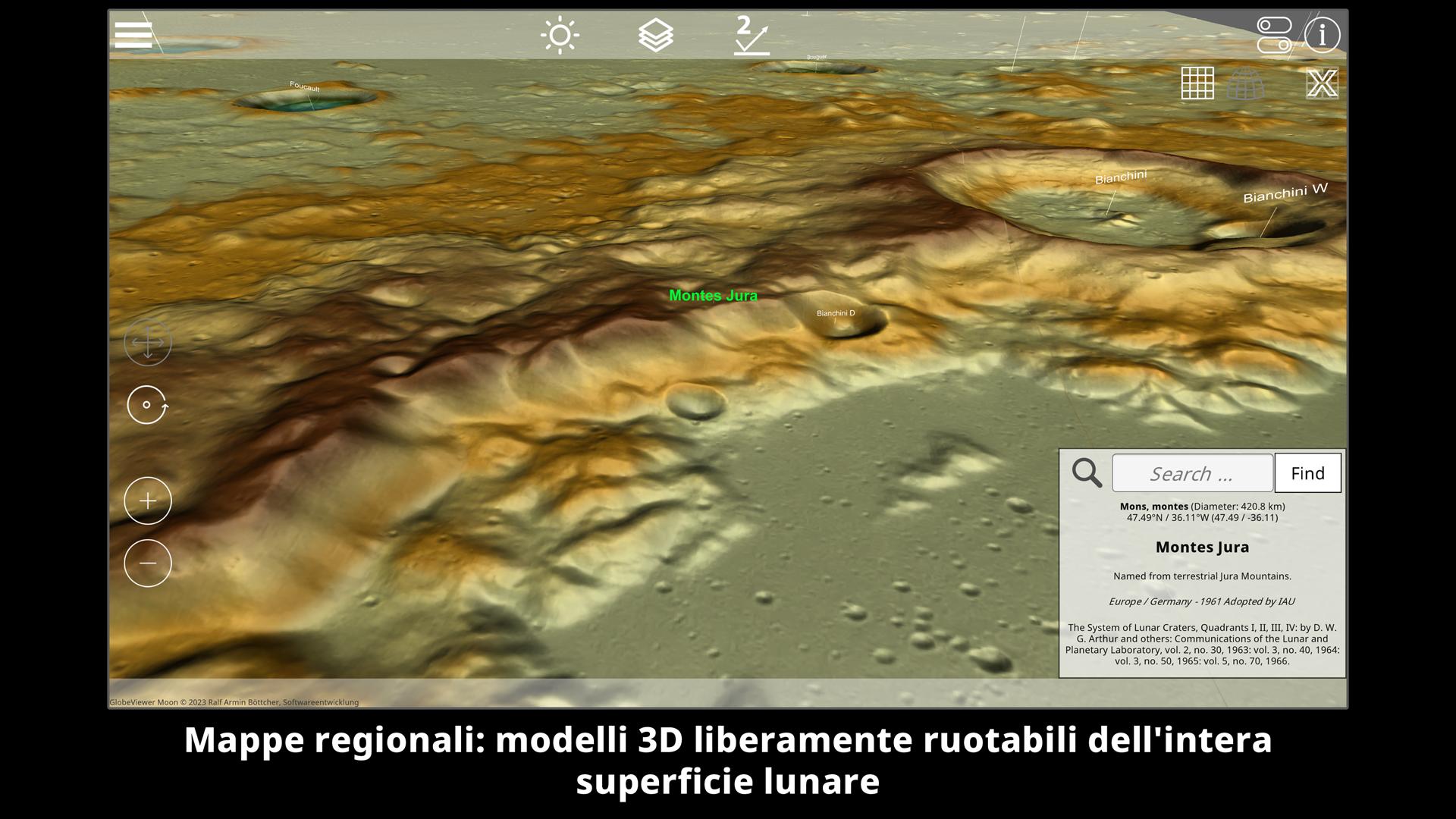
Task: Select the flat grid view icon
Action: click(1197, 83)
